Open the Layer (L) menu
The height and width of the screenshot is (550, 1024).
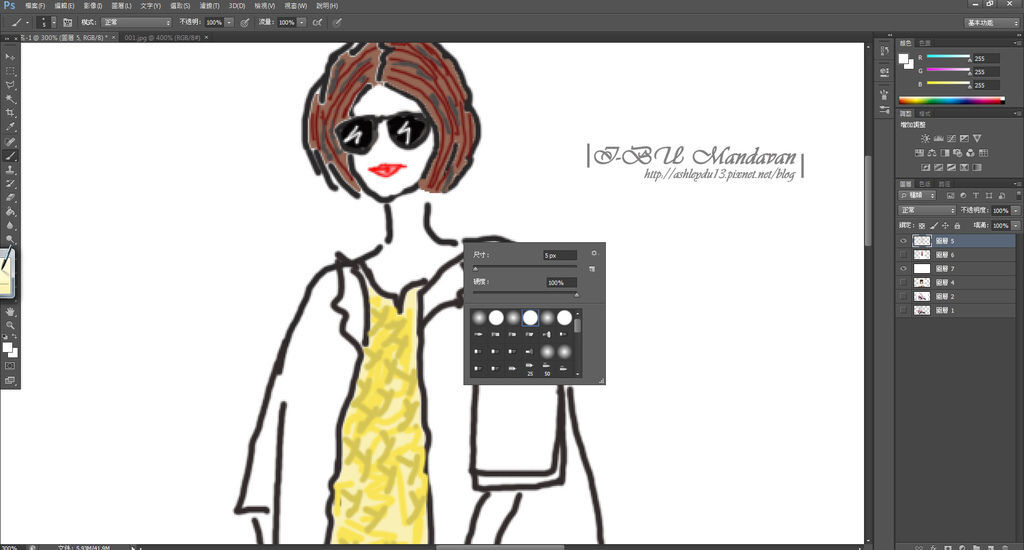point(121,5)
